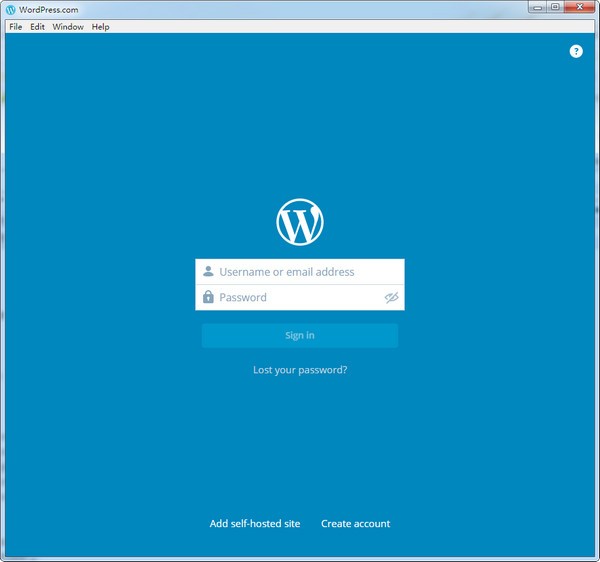This screenshot has height=562, width=600.
Task: Close the WordPress.com window
Action: coord(579,7)
